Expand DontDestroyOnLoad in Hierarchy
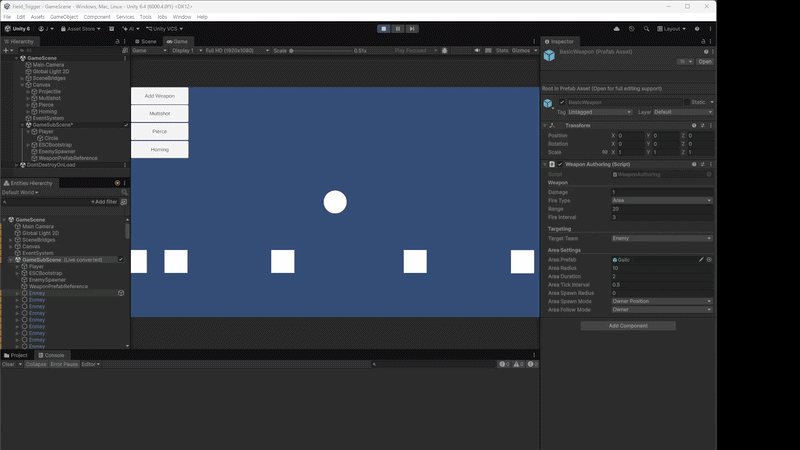 click(16, 165)
